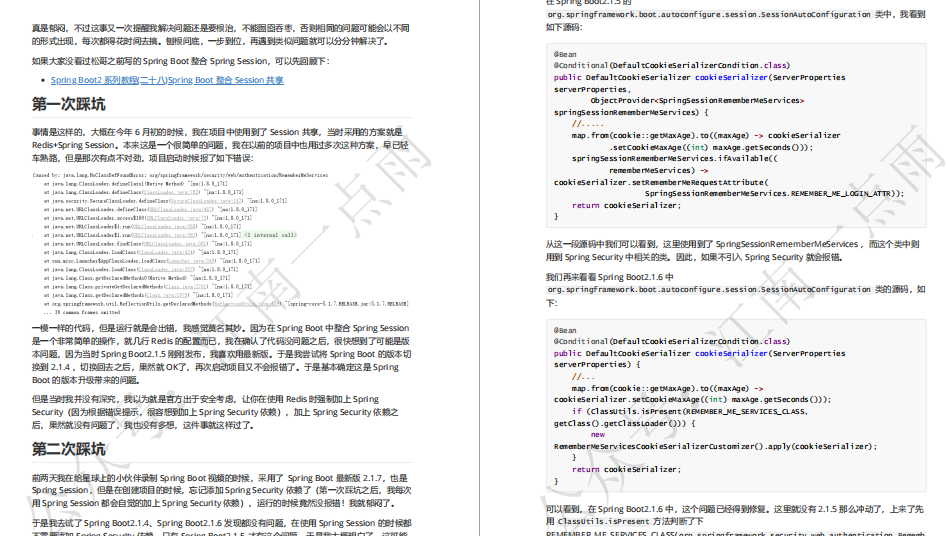The height and width of the screenshot is (536, 946).
Task: Click paragraph starting '一模一样的代码'
Action: tap(221, 354)
